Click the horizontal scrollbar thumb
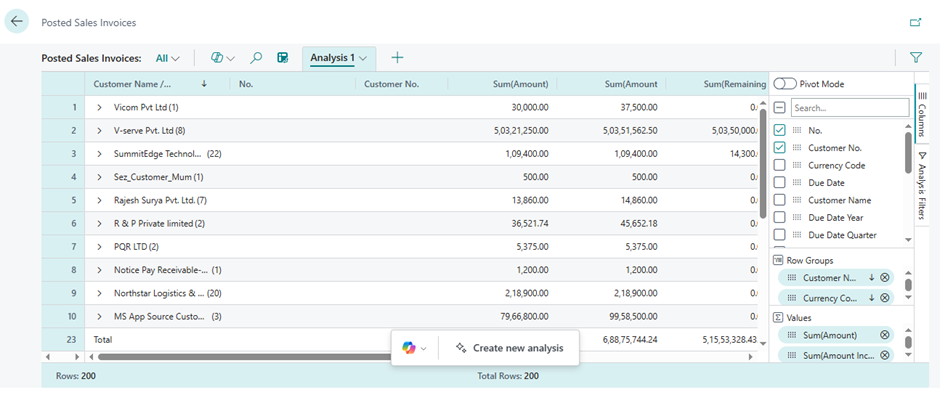 pos(245,357)
